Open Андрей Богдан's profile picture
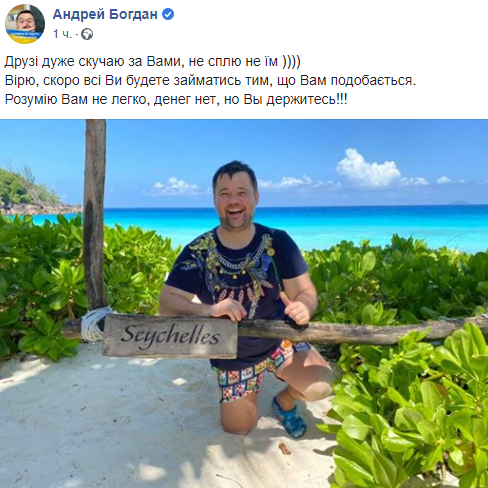The image size is (488, 488). (x=25, y=24)
